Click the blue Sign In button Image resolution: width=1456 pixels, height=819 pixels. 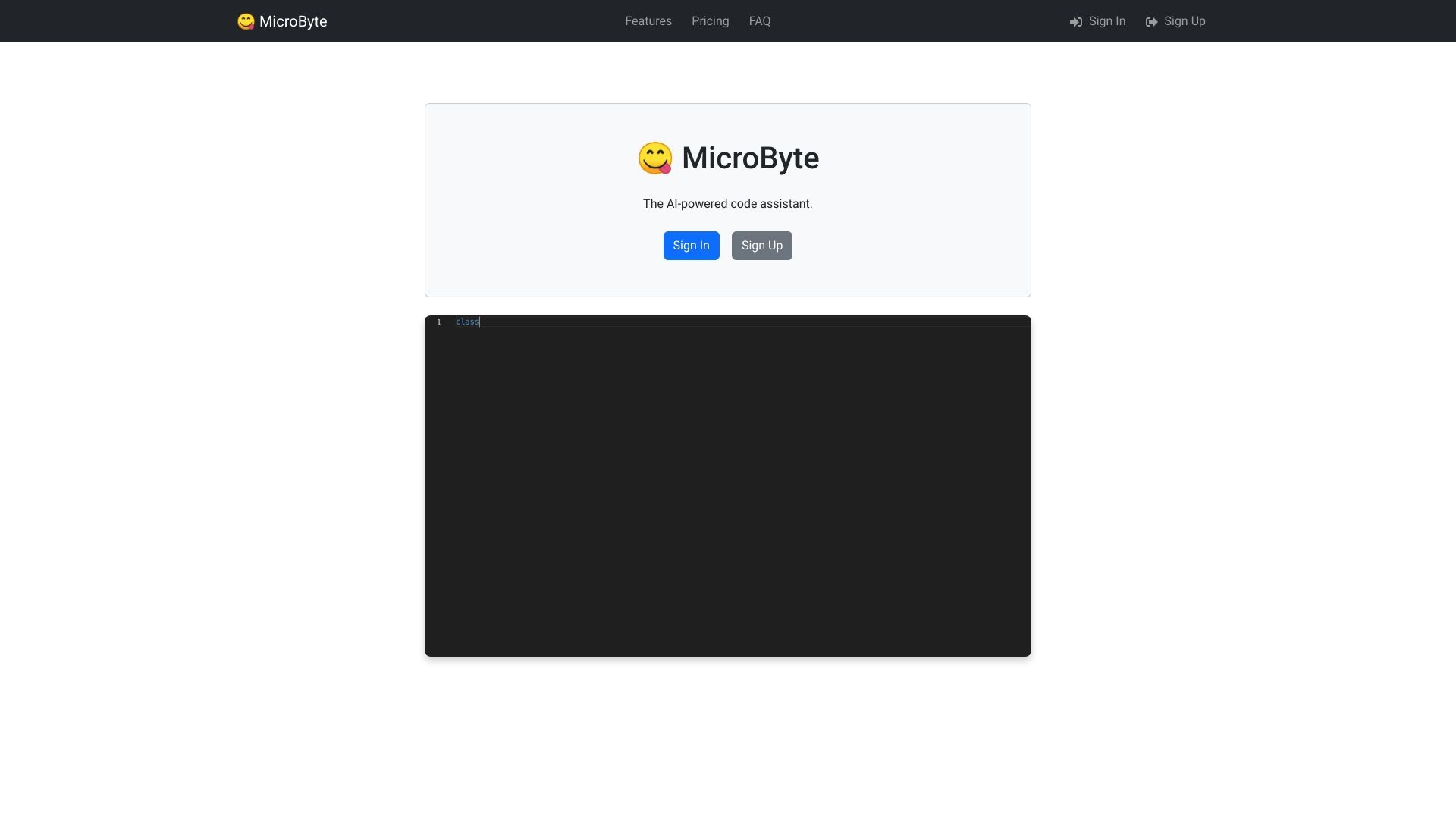(691, 245)
